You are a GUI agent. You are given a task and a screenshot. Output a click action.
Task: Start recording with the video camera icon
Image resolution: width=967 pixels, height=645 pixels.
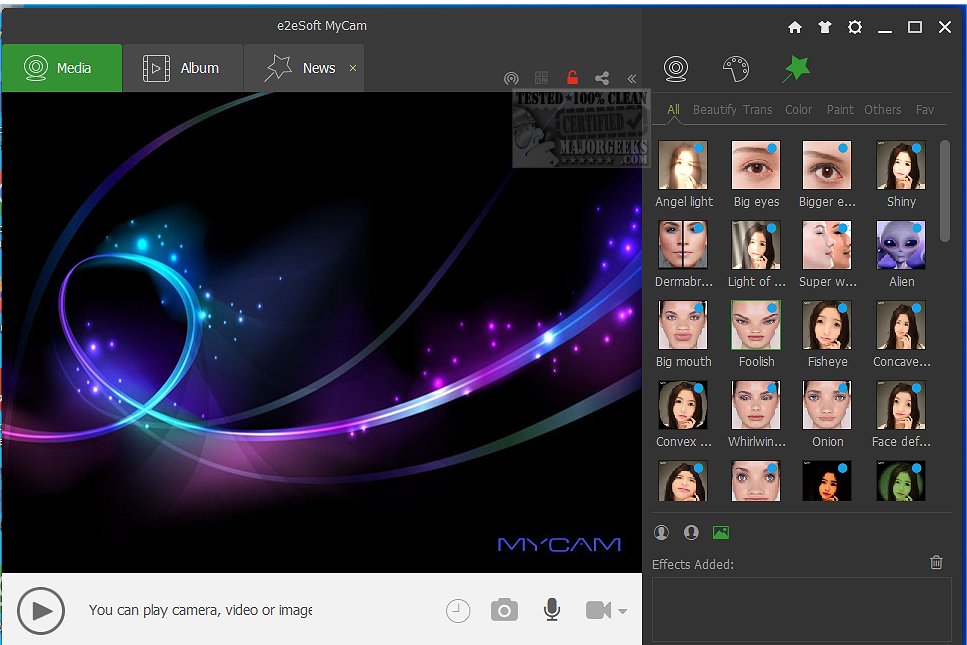598,610
